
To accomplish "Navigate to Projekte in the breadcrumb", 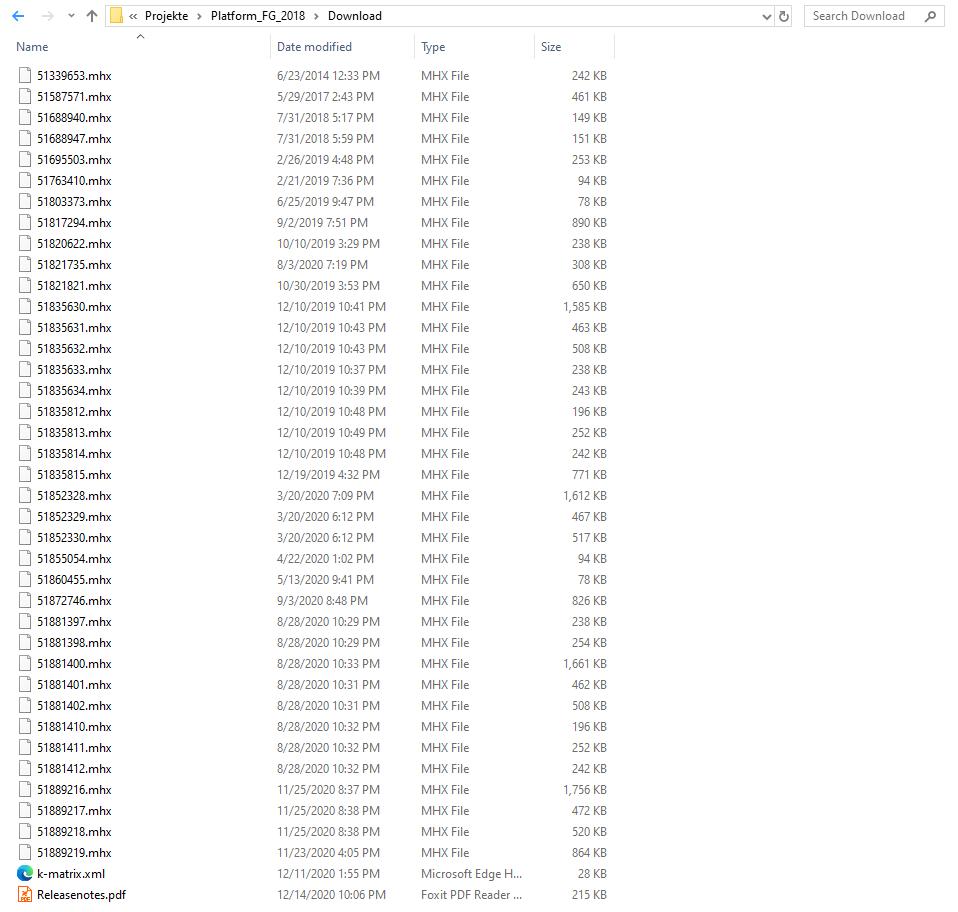I will [x=166, y=16].
